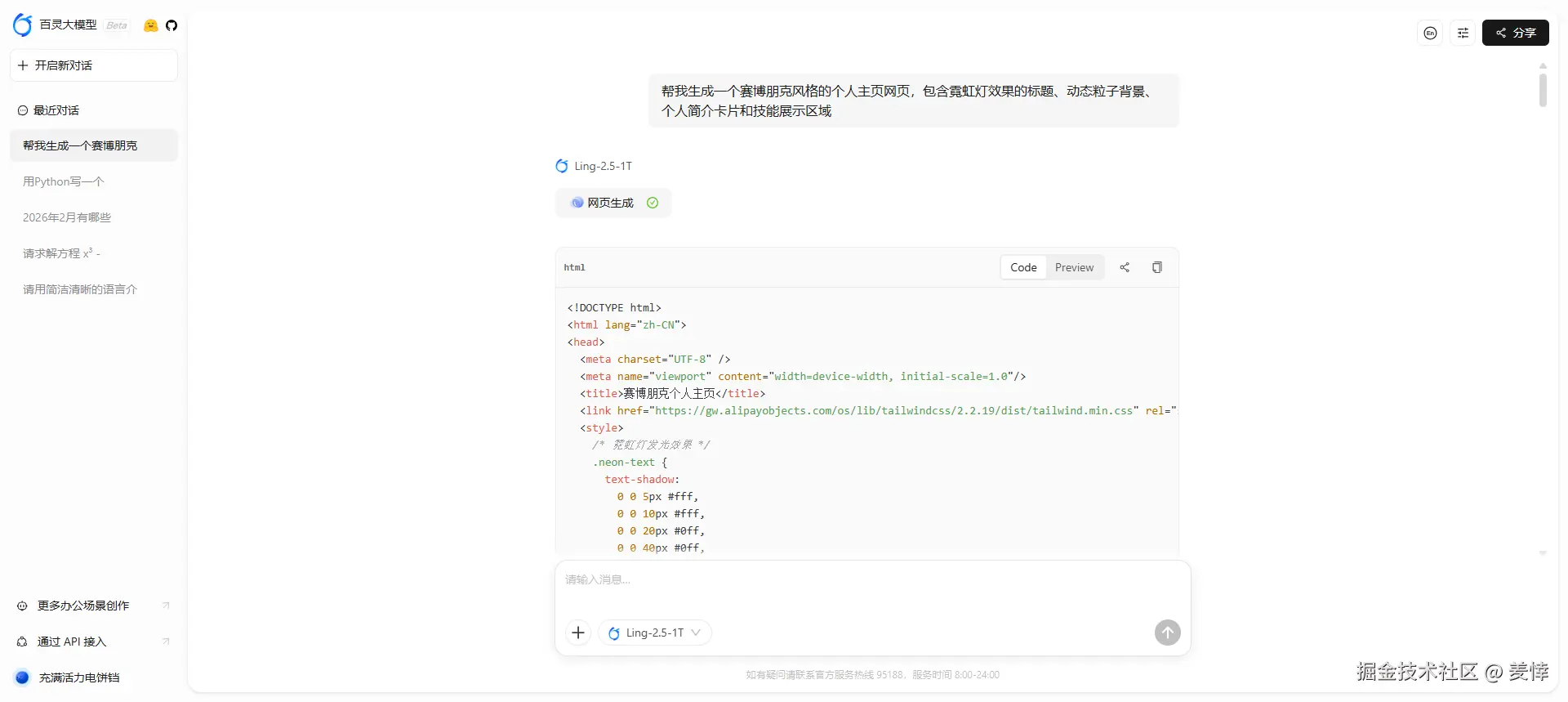
Task: Click the green check icon beside 网页生成
Action: pyautogui.click(x=653, y=203)
